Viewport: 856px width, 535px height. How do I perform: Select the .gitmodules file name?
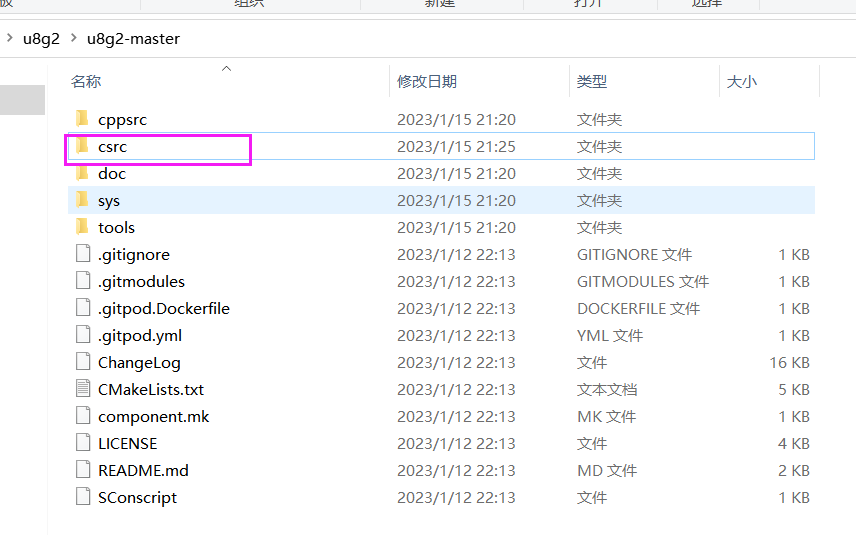tap(141, 282)
